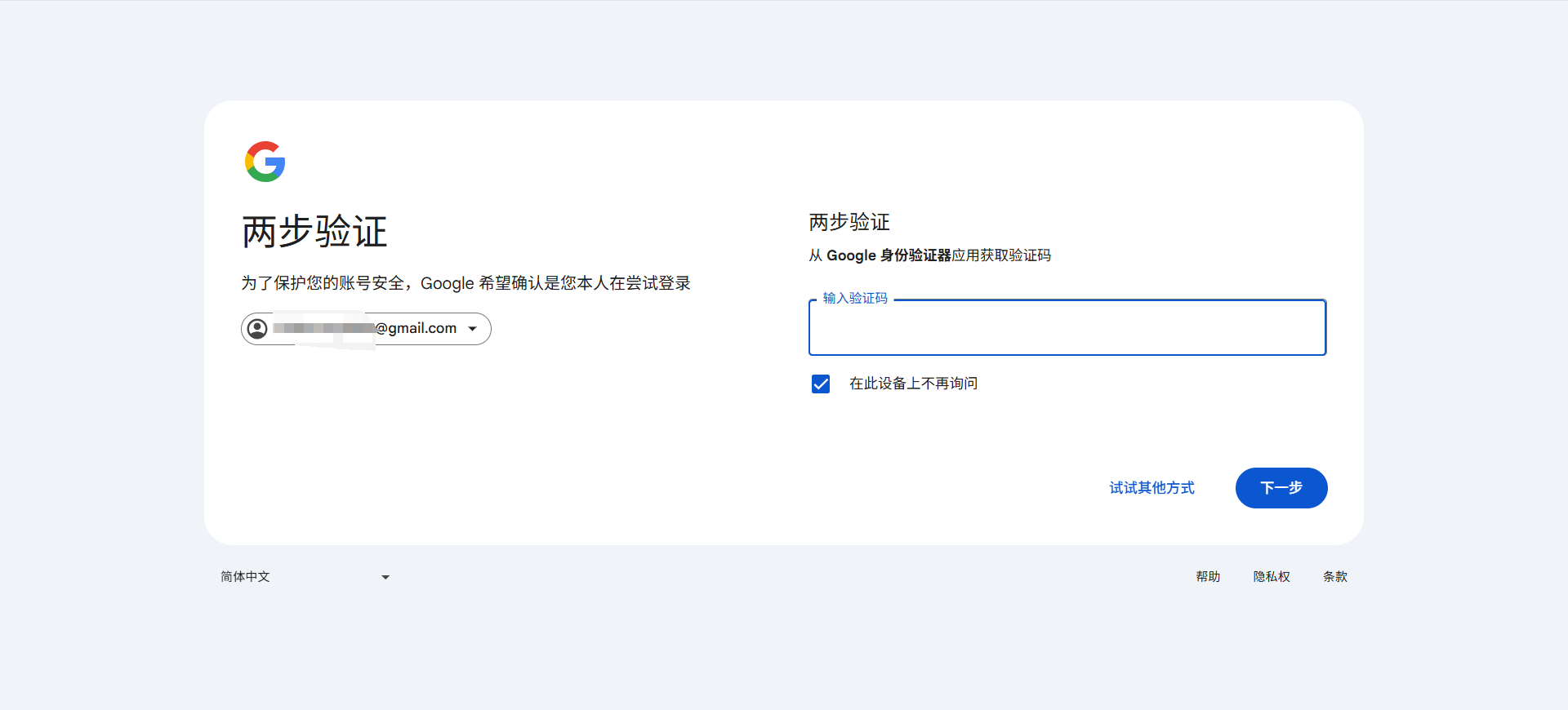This screenshot has width=1568, height=710.
Task: Click the bold Google 身份验证器 text
Action: [x=889, y=255]
